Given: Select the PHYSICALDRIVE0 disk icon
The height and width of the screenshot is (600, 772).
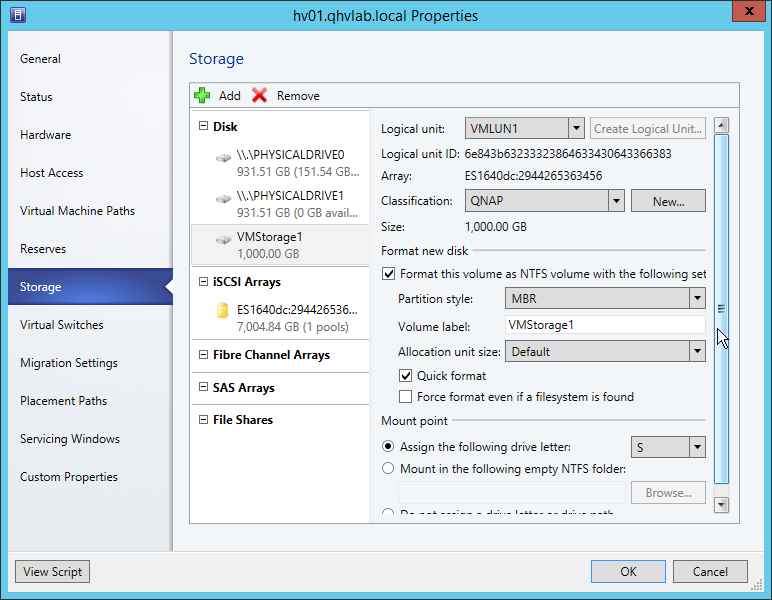Looking at the screenshot, I should (223, 158).
